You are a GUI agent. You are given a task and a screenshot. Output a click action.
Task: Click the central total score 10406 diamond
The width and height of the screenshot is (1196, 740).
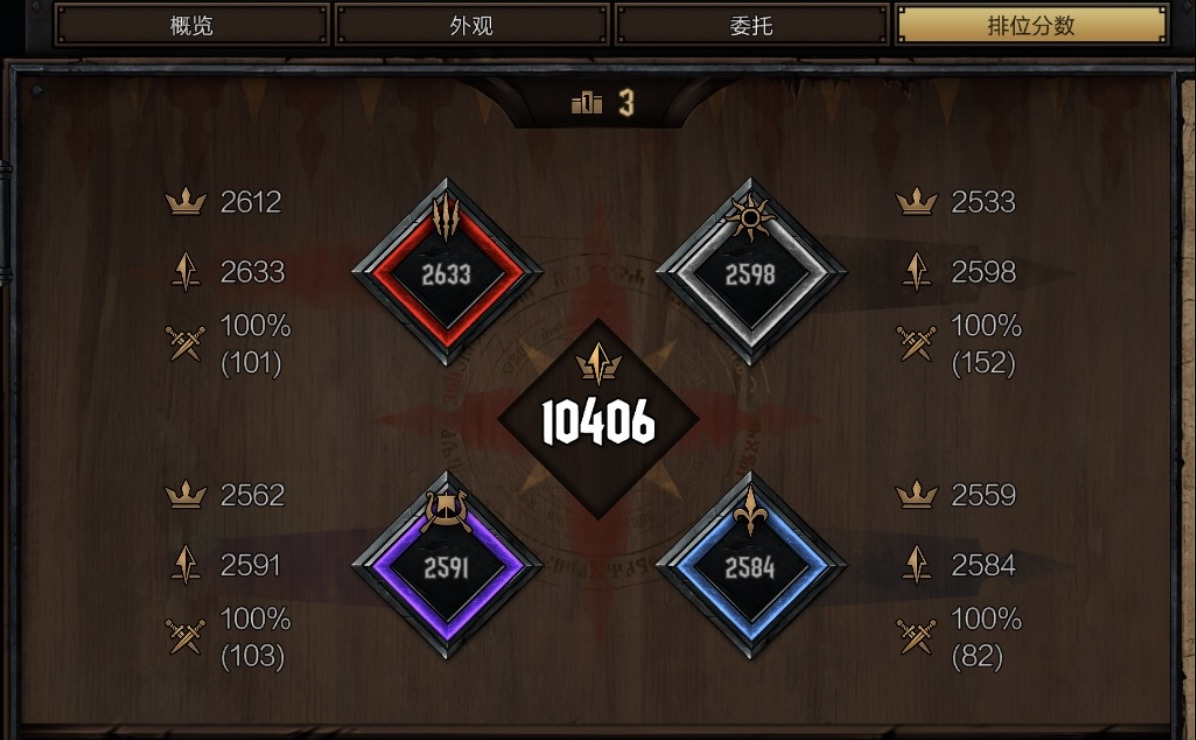599,419
